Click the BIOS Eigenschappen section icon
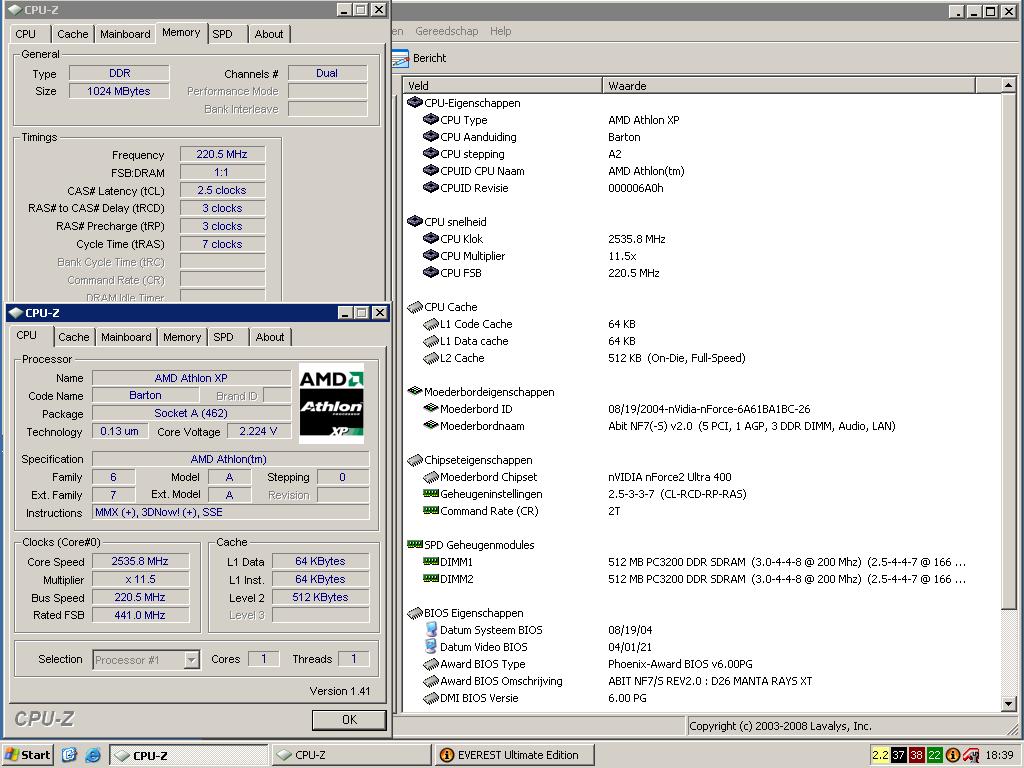 coord(415,613)
